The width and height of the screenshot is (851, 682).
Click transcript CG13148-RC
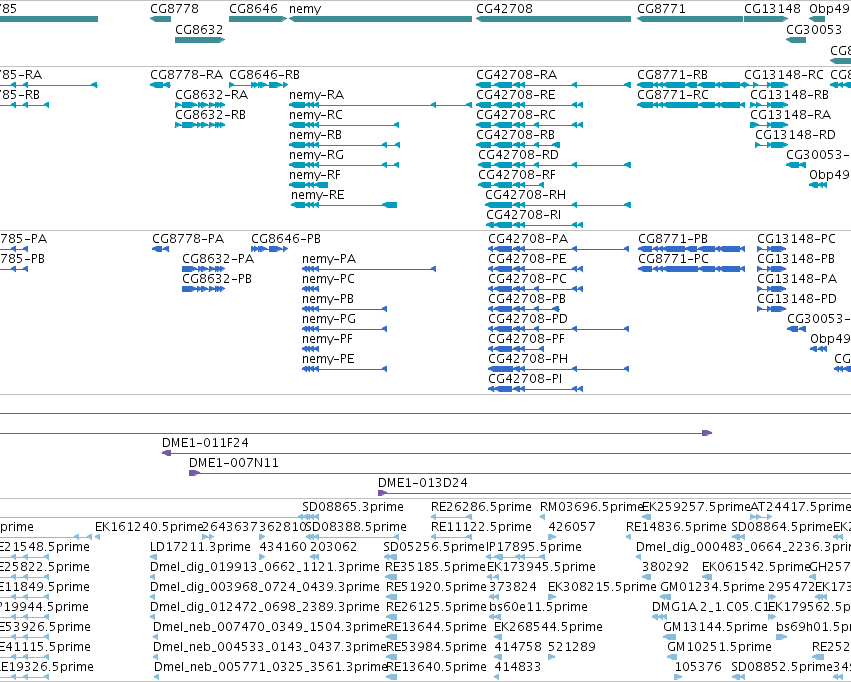(x=784, y=74)
